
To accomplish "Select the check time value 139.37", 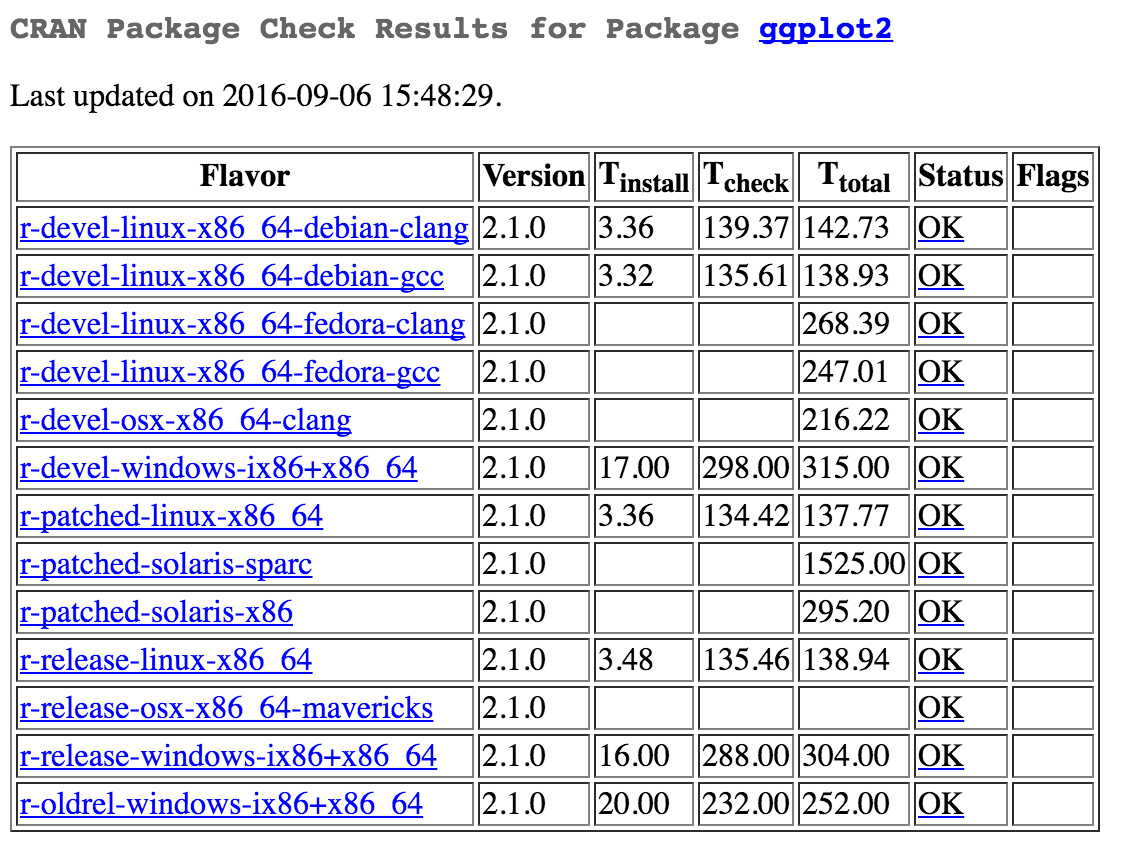I will [x=746, y=228].
